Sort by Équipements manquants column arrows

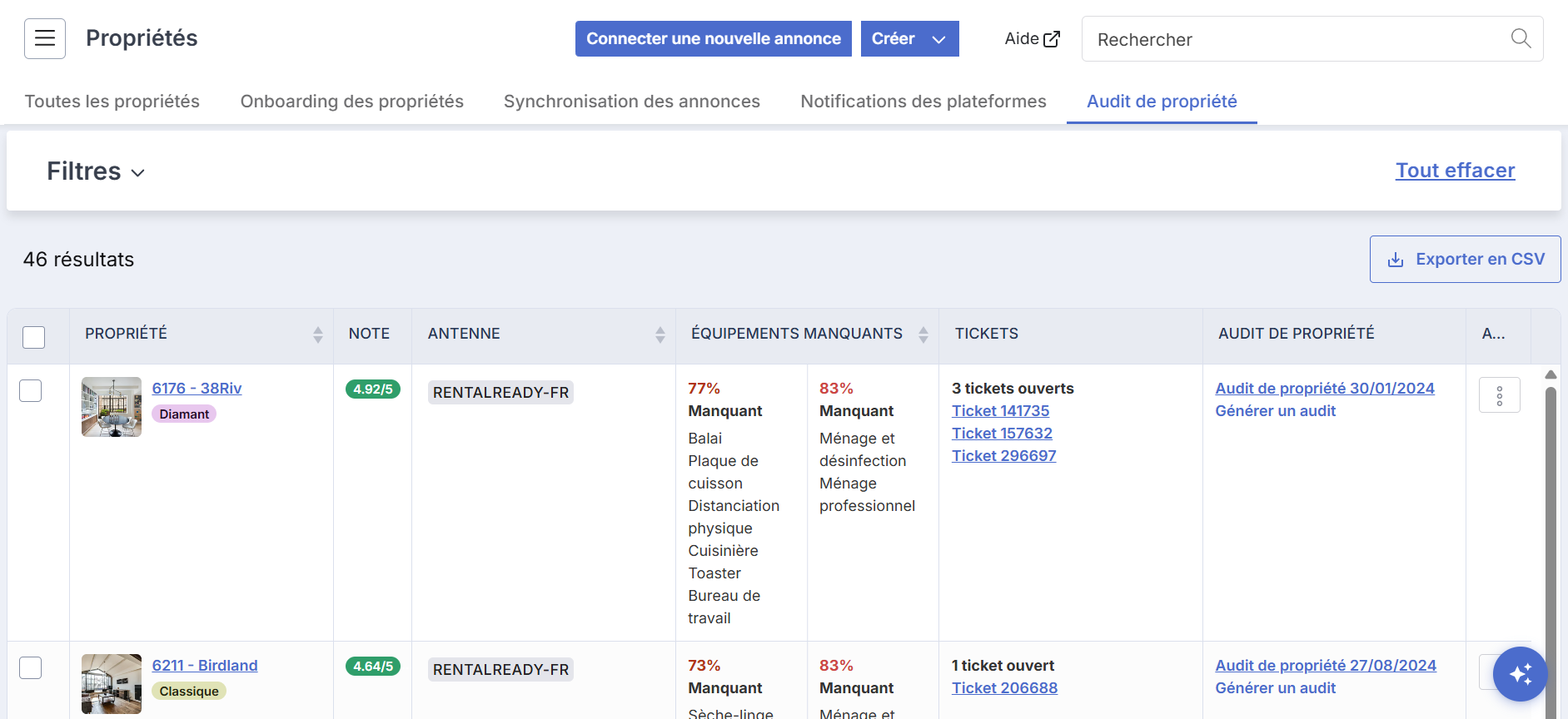coord(923,335)
